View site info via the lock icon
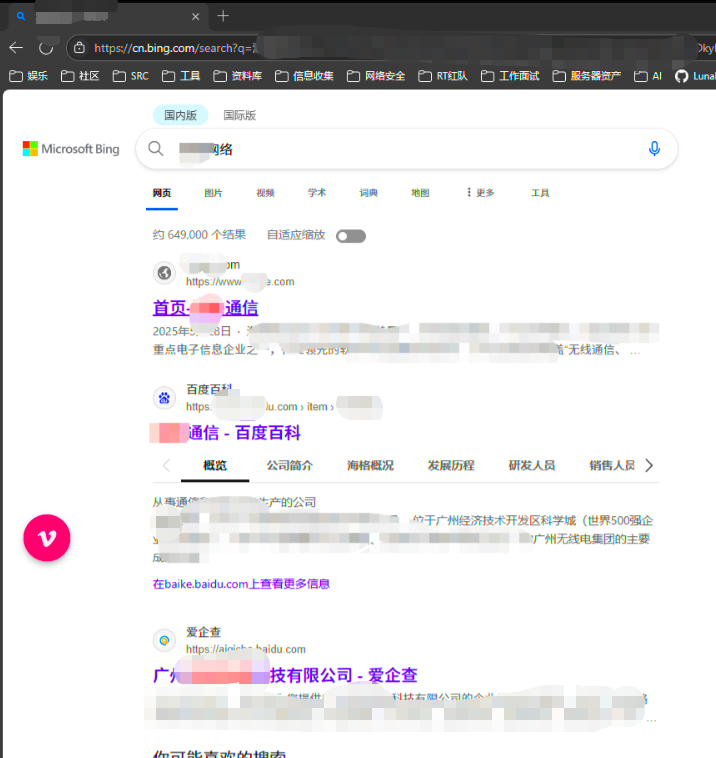Image resolution: width=716 pixels, height=758 pixels. 79,47
